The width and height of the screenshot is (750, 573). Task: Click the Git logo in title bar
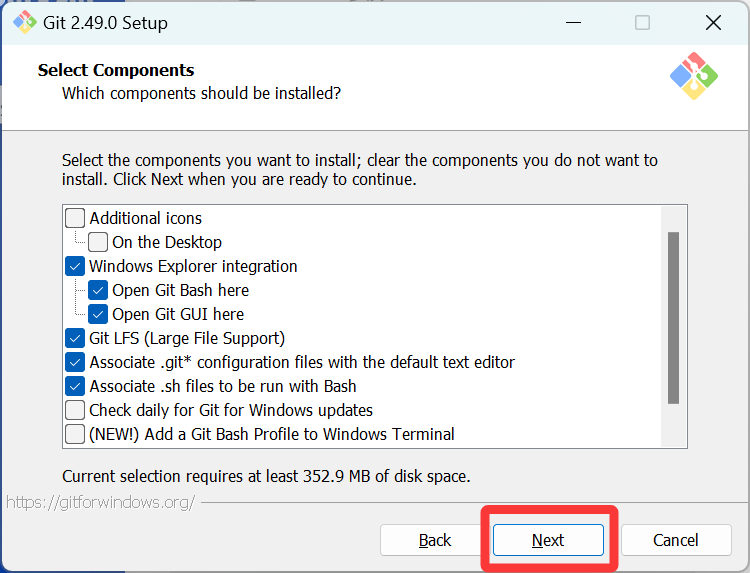24,22
